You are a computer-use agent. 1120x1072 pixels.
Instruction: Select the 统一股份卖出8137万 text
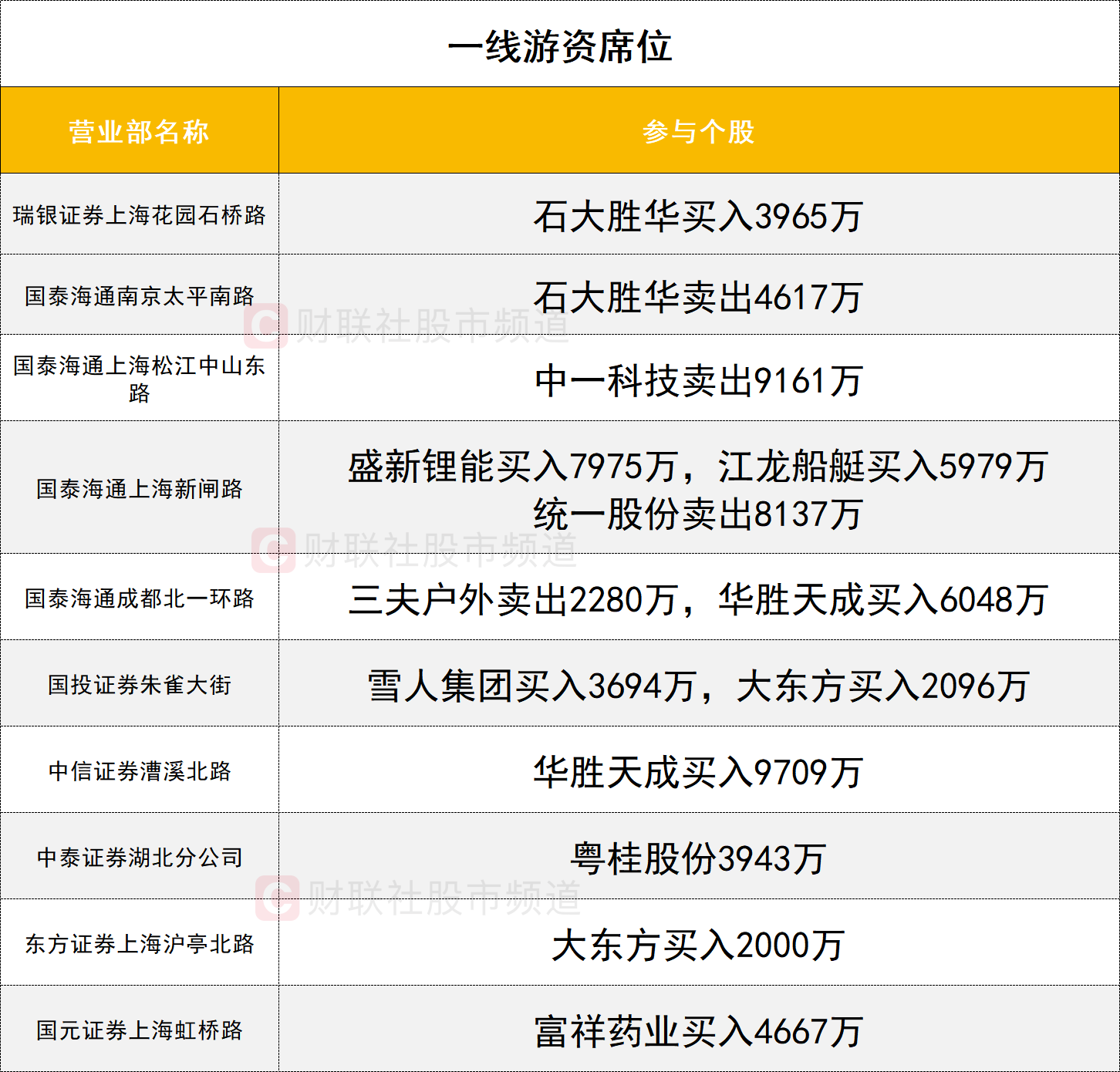tap(698, 514)
